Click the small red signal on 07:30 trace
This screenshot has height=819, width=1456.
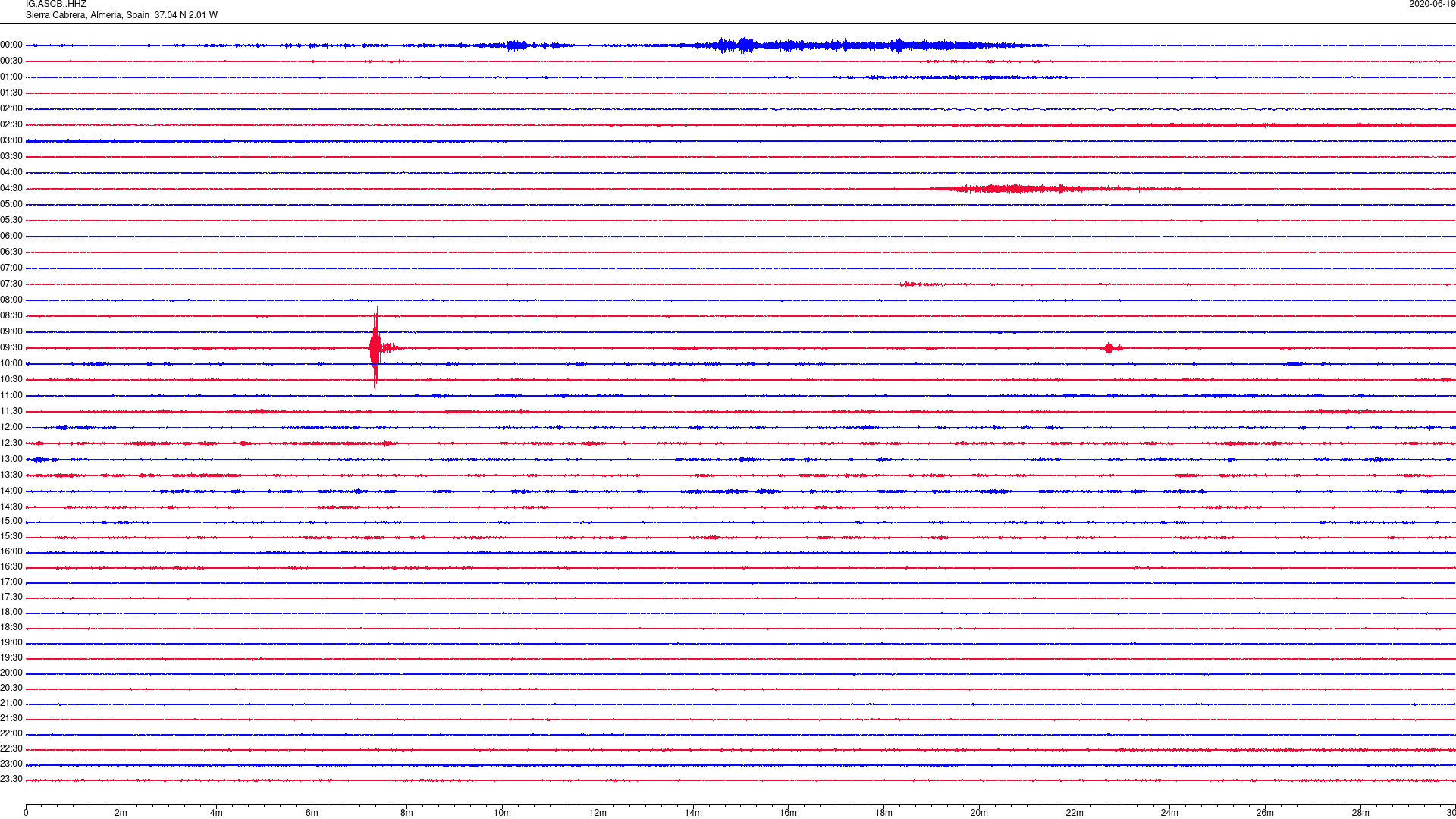click(x=920, y=284)
